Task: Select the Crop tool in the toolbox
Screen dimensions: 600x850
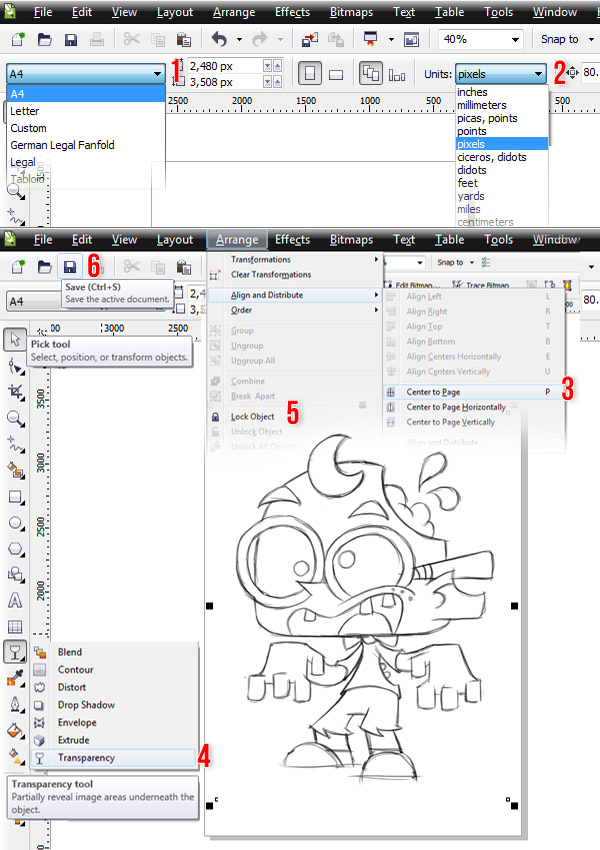Action: pos(15,392)
